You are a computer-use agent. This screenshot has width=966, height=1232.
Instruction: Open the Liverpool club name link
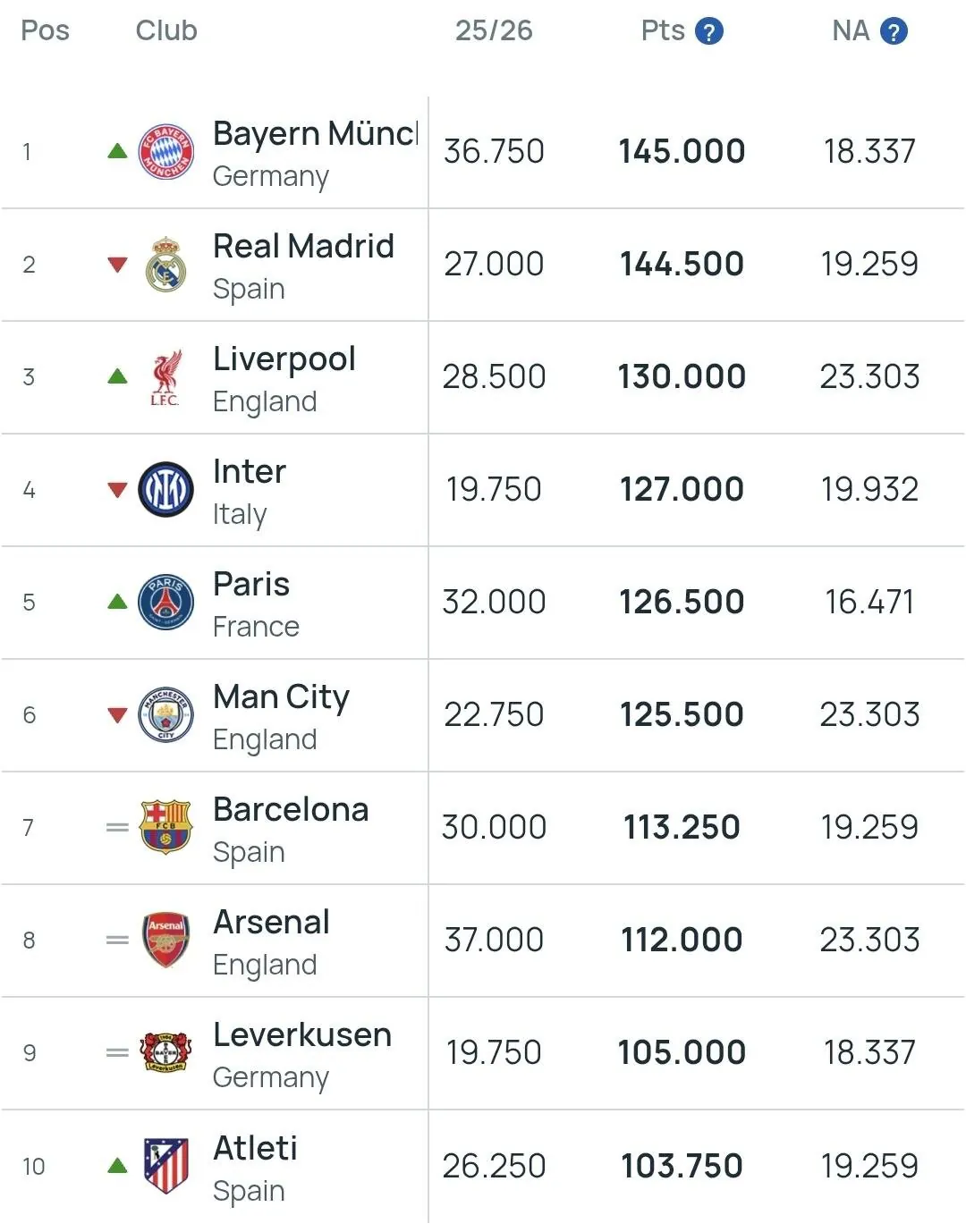[284, 359]
